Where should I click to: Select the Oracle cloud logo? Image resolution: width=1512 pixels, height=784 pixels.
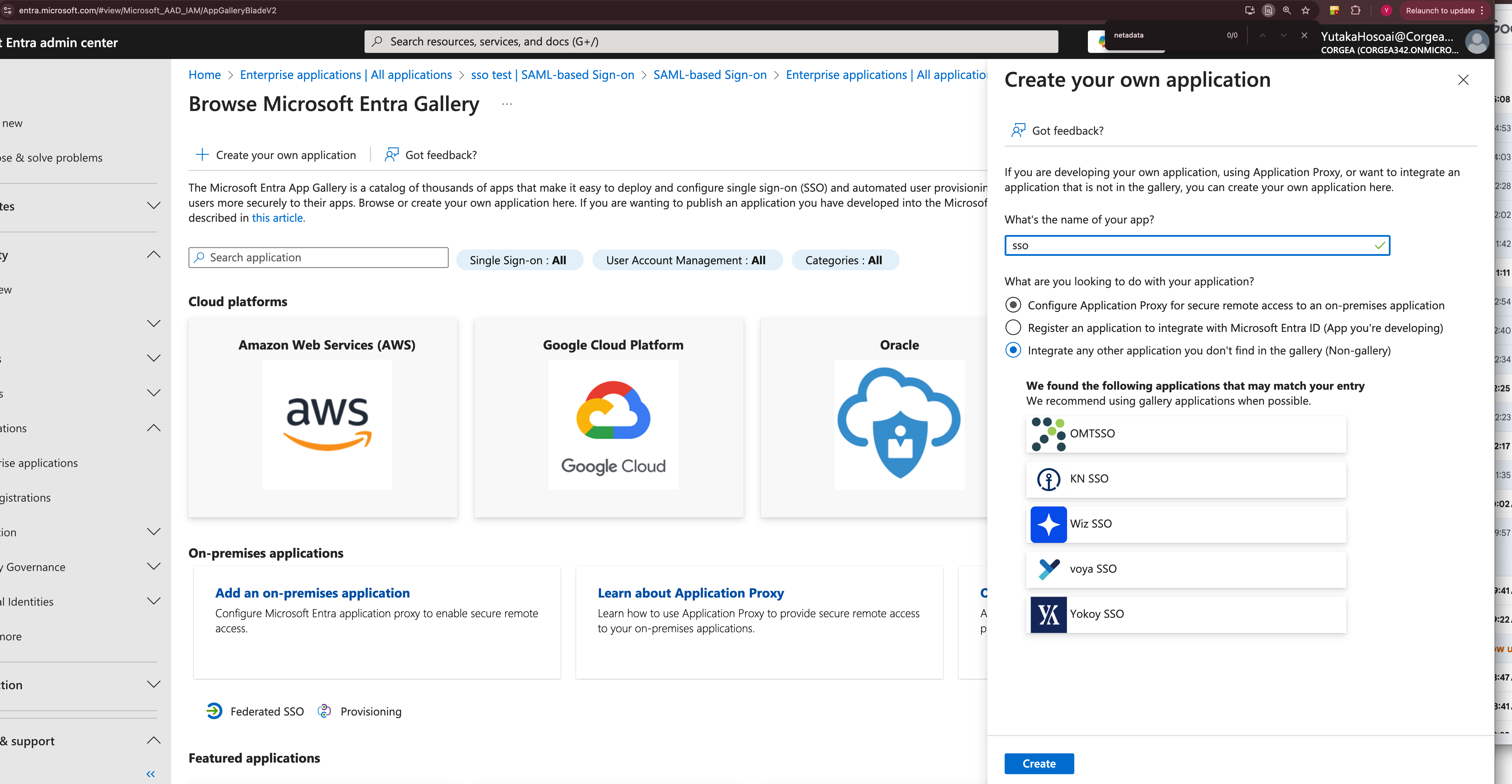(899, 424)
